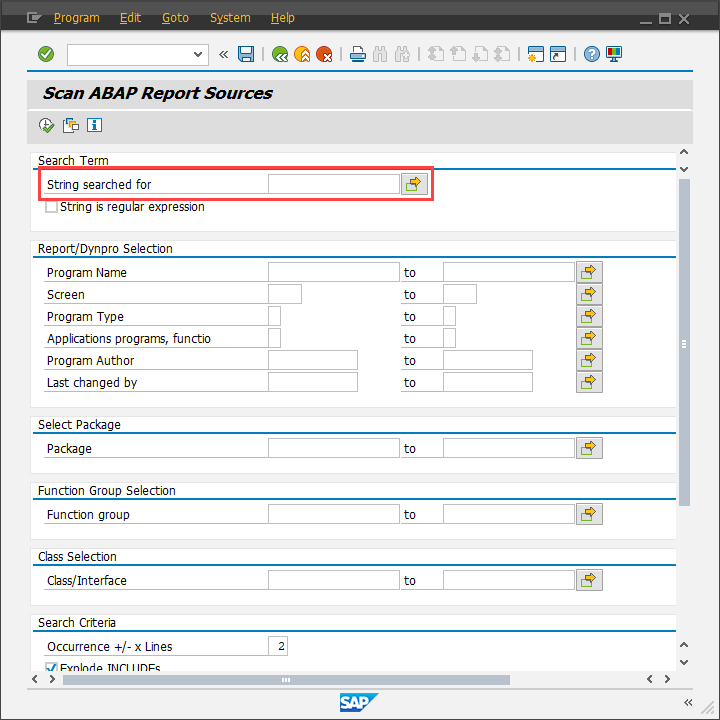Open multiple selection for Package
720x720 pixels.
pyautogui.click(x=589, y=448)
